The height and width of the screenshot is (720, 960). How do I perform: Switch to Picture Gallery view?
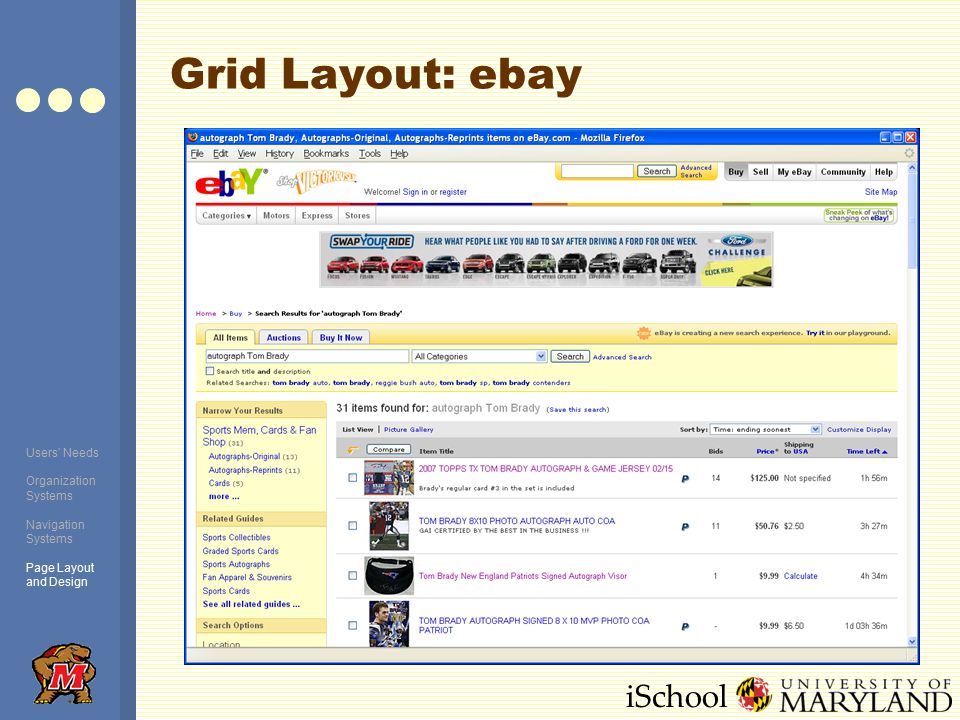coord(408,430)
